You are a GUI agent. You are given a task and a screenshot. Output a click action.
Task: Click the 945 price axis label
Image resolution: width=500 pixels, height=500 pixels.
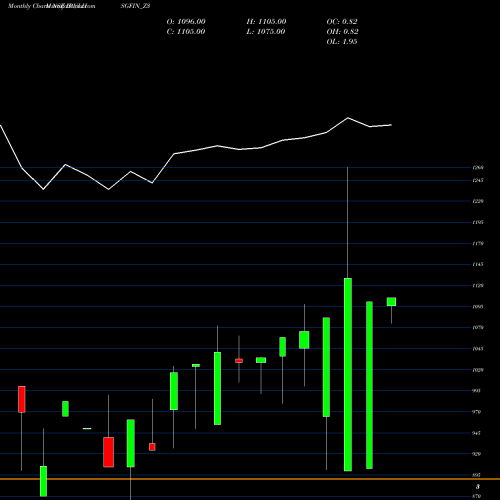(477, 433)
